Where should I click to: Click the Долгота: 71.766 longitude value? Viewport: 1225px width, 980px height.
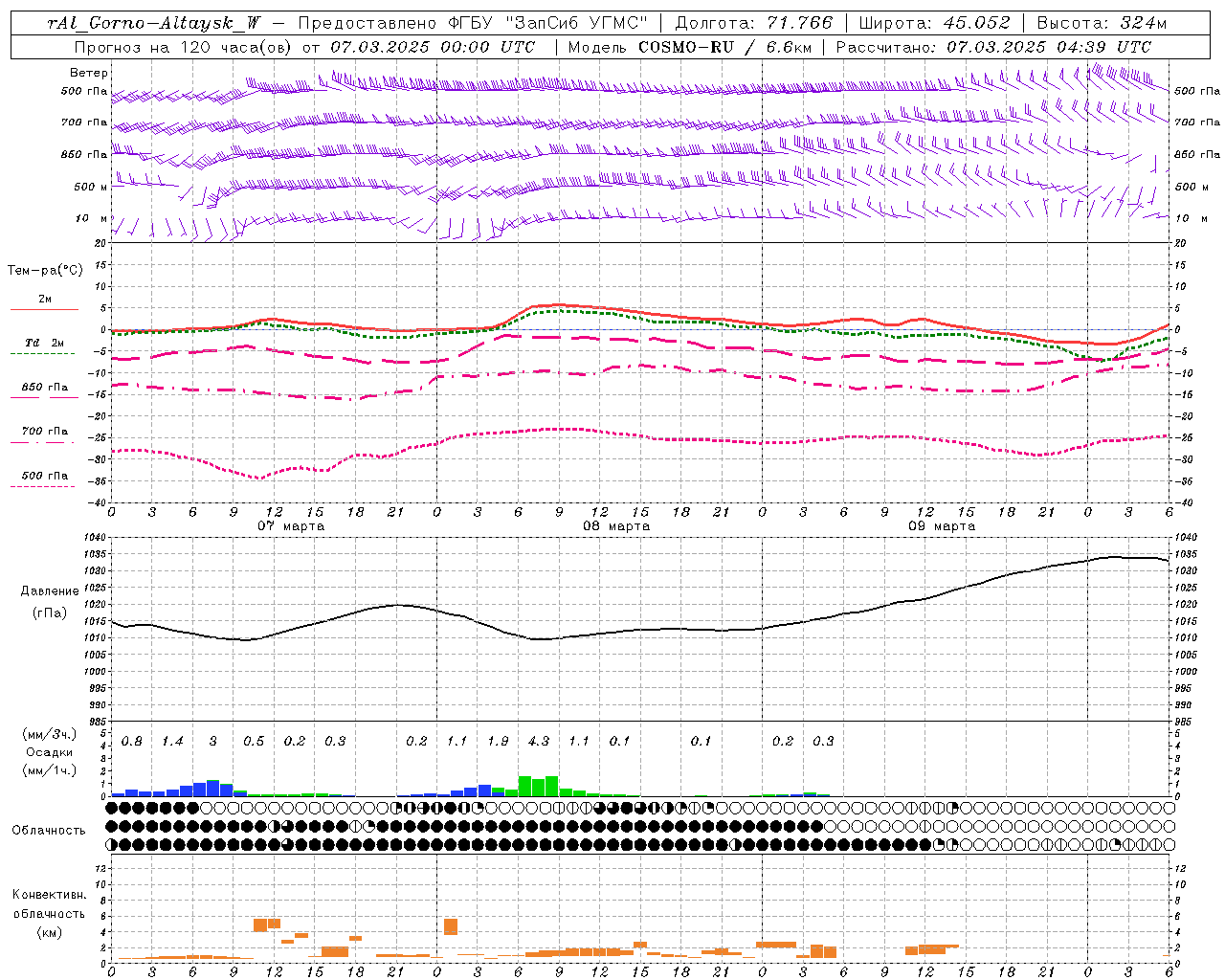754,23
